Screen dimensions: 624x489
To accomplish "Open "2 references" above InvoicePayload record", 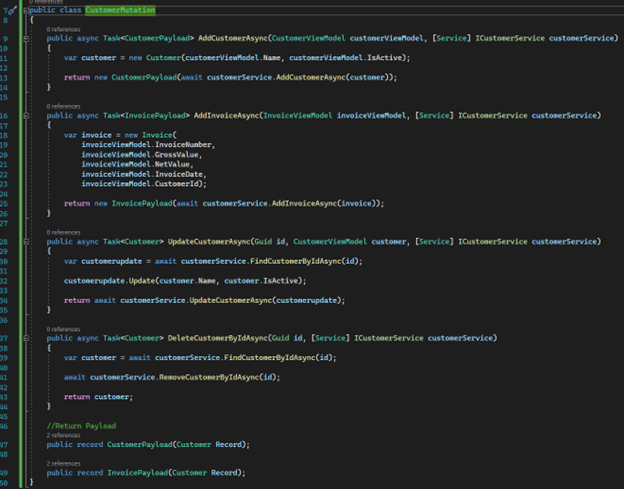I will [64, 464].
